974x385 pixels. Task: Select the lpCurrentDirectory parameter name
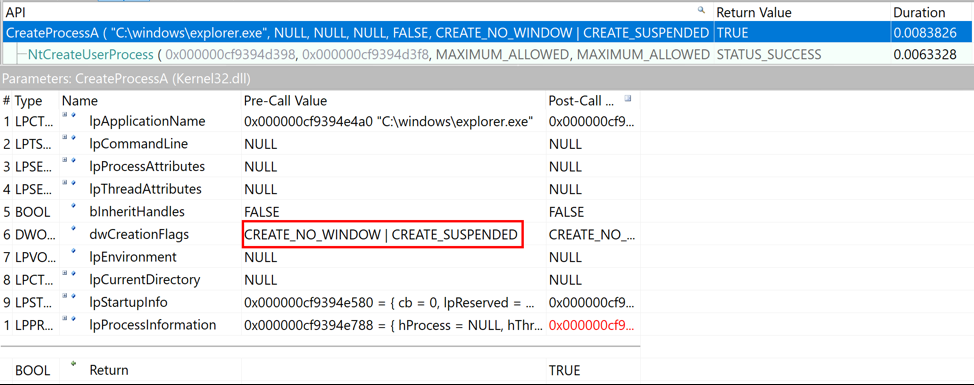point(145,280)
